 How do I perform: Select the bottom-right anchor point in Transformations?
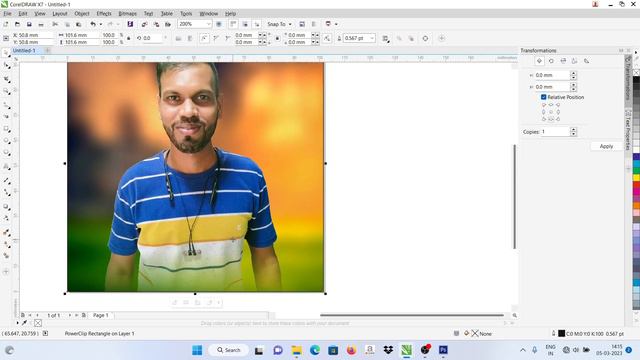(558, 119)
